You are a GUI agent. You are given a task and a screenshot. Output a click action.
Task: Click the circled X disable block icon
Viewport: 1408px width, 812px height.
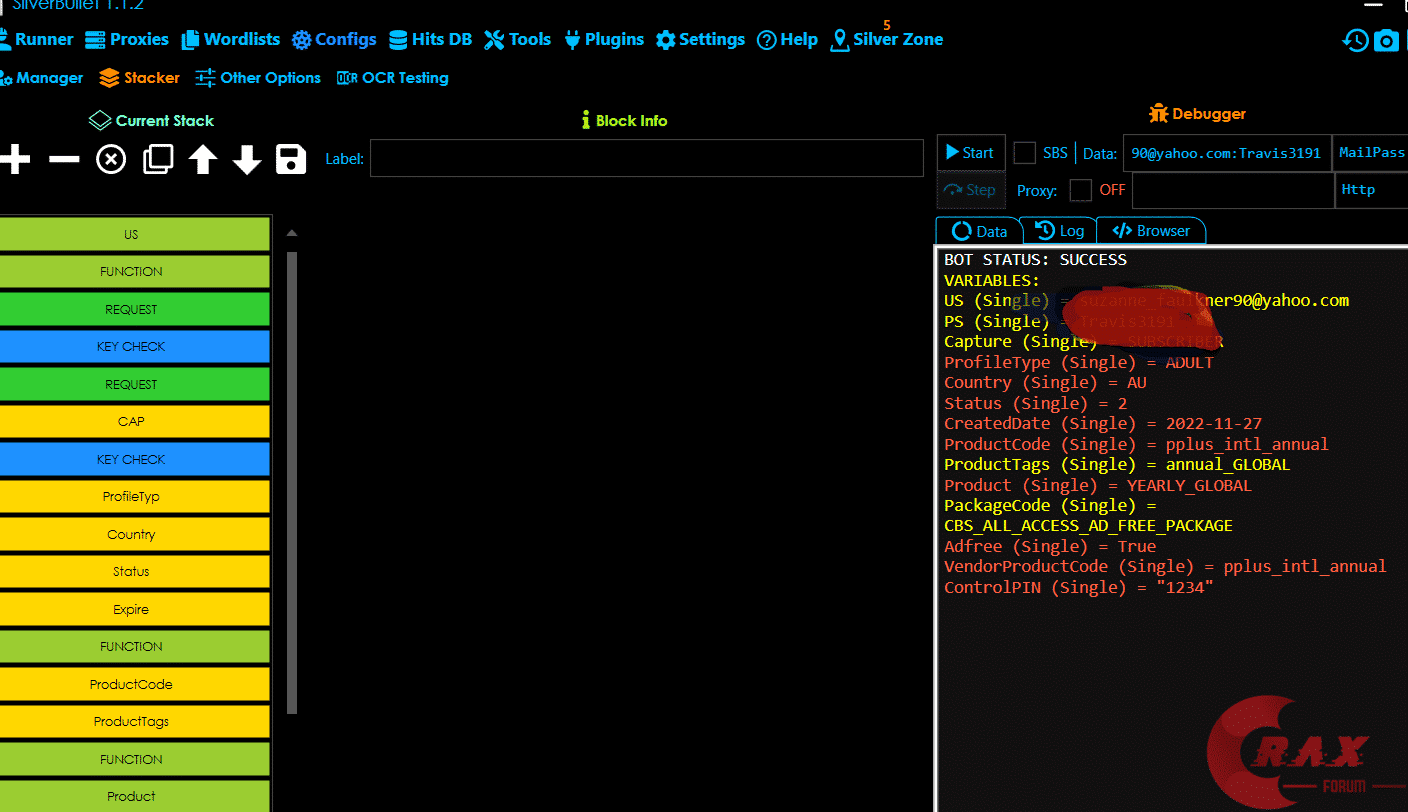111,159
